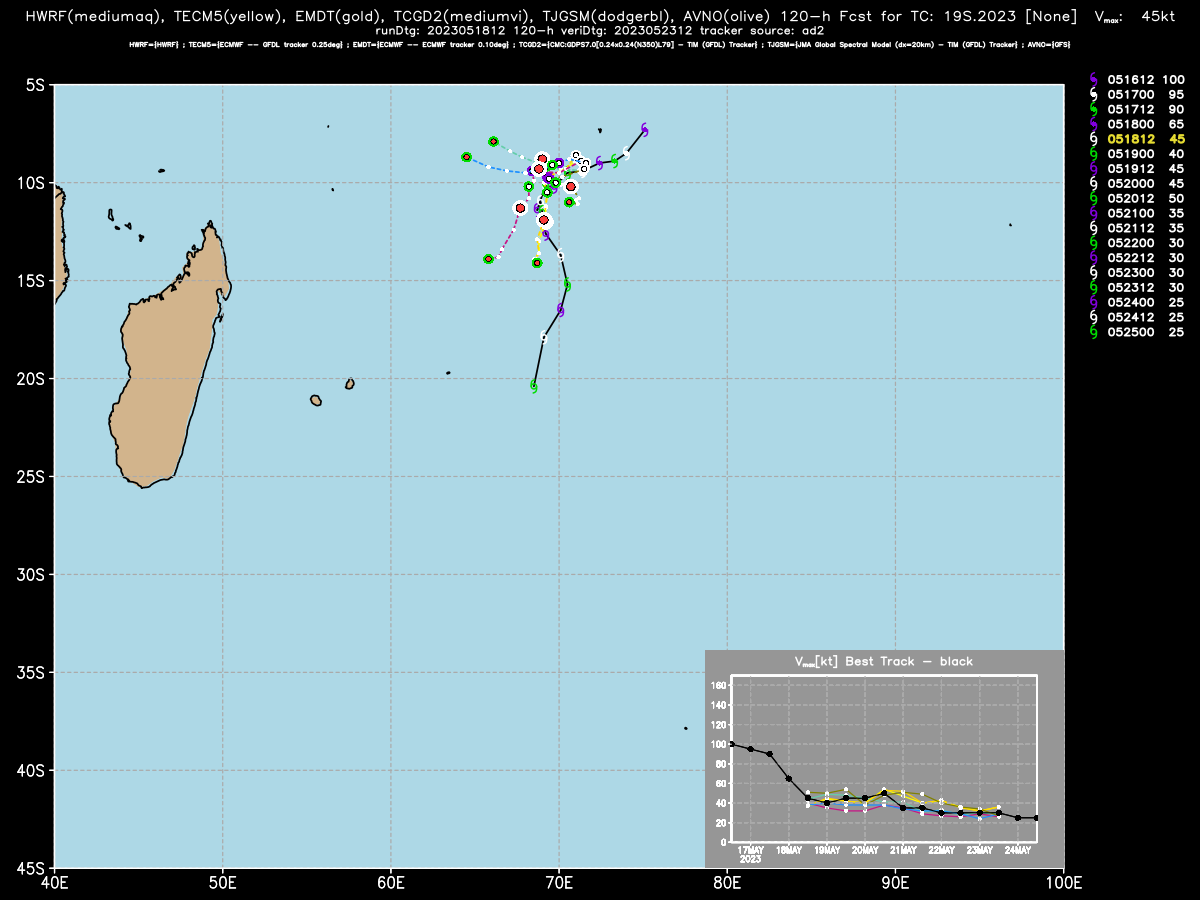Viewport: 1200px width, 900px height.
Task: Click the 100E longitude axis label
Action: 1063,884
